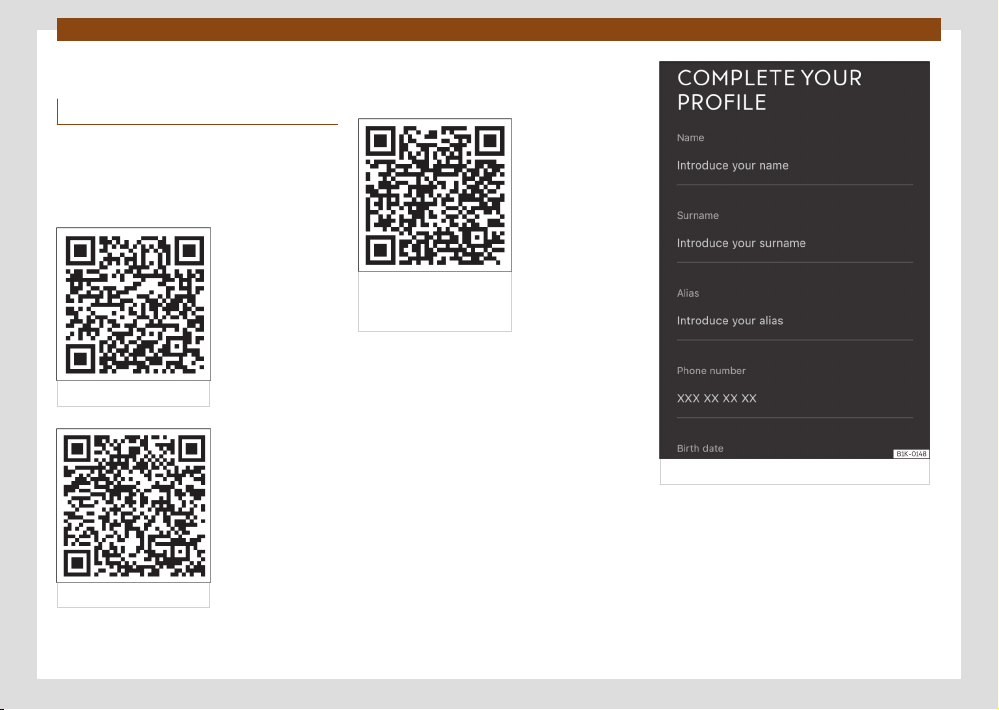Click the 'Alias' field label
Viewport: 999px width, 710px height.
[687, 293]
